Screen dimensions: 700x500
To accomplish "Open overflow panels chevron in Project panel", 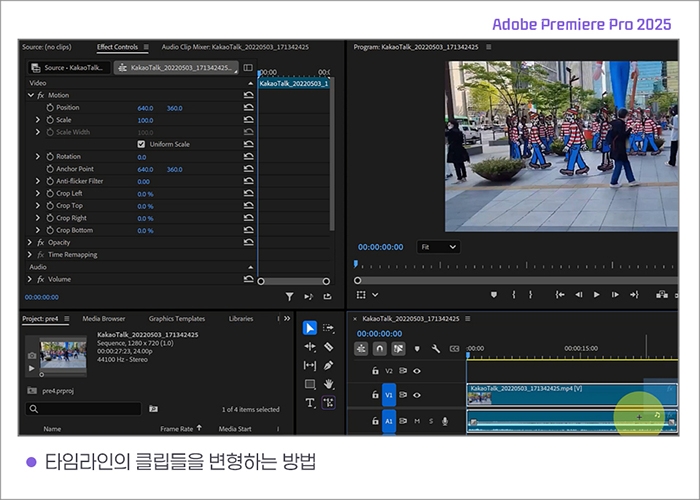I will (287, 318).
